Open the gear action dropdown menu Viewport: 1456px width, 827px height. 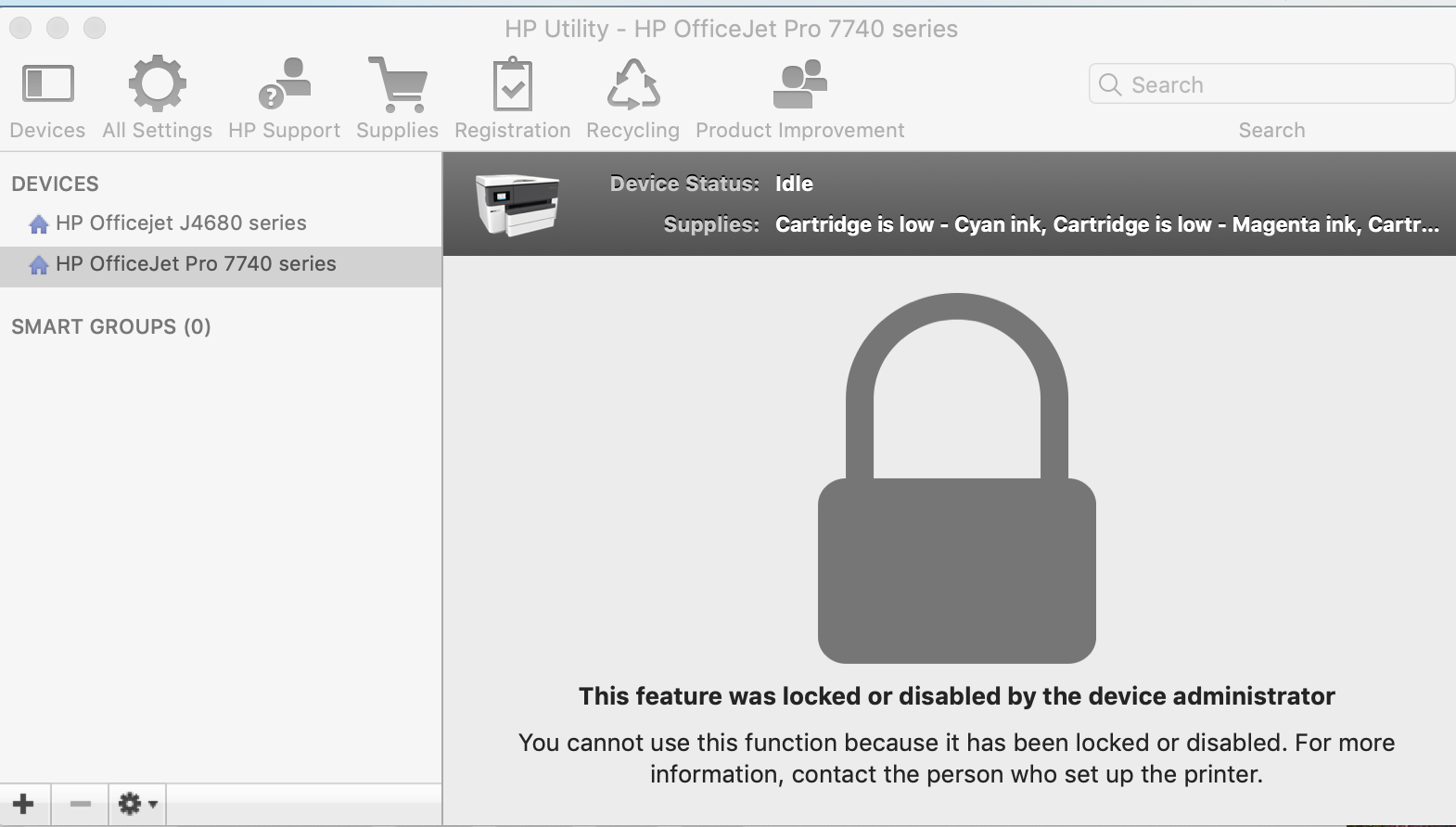point(137,804)
